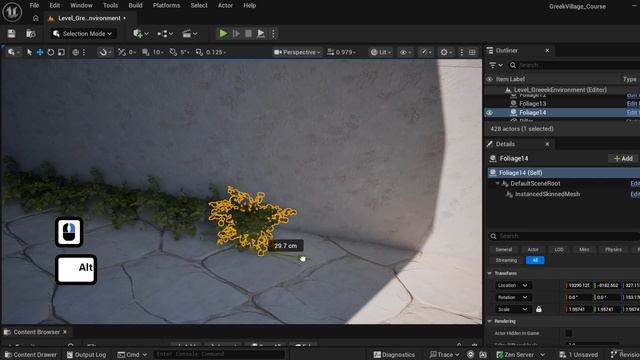Filter Details by General category
Screen dimensions: 640x360
504,249
